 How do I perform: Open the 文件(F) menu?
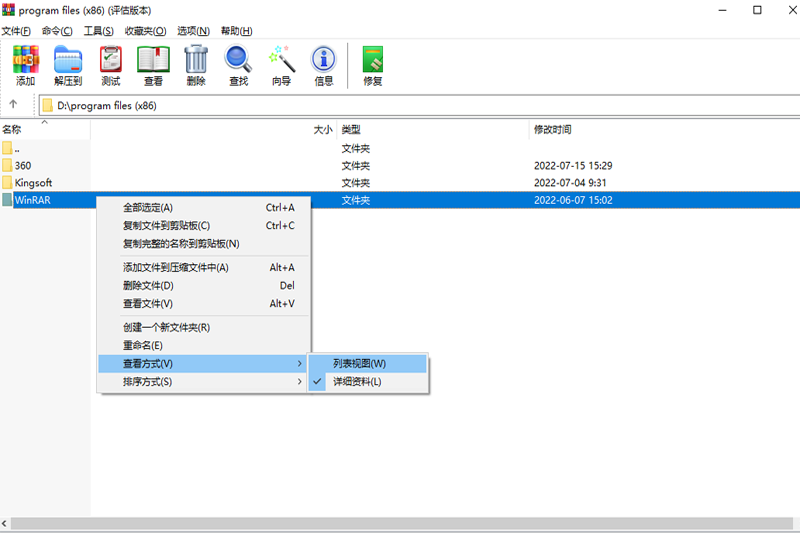[16, 31]
